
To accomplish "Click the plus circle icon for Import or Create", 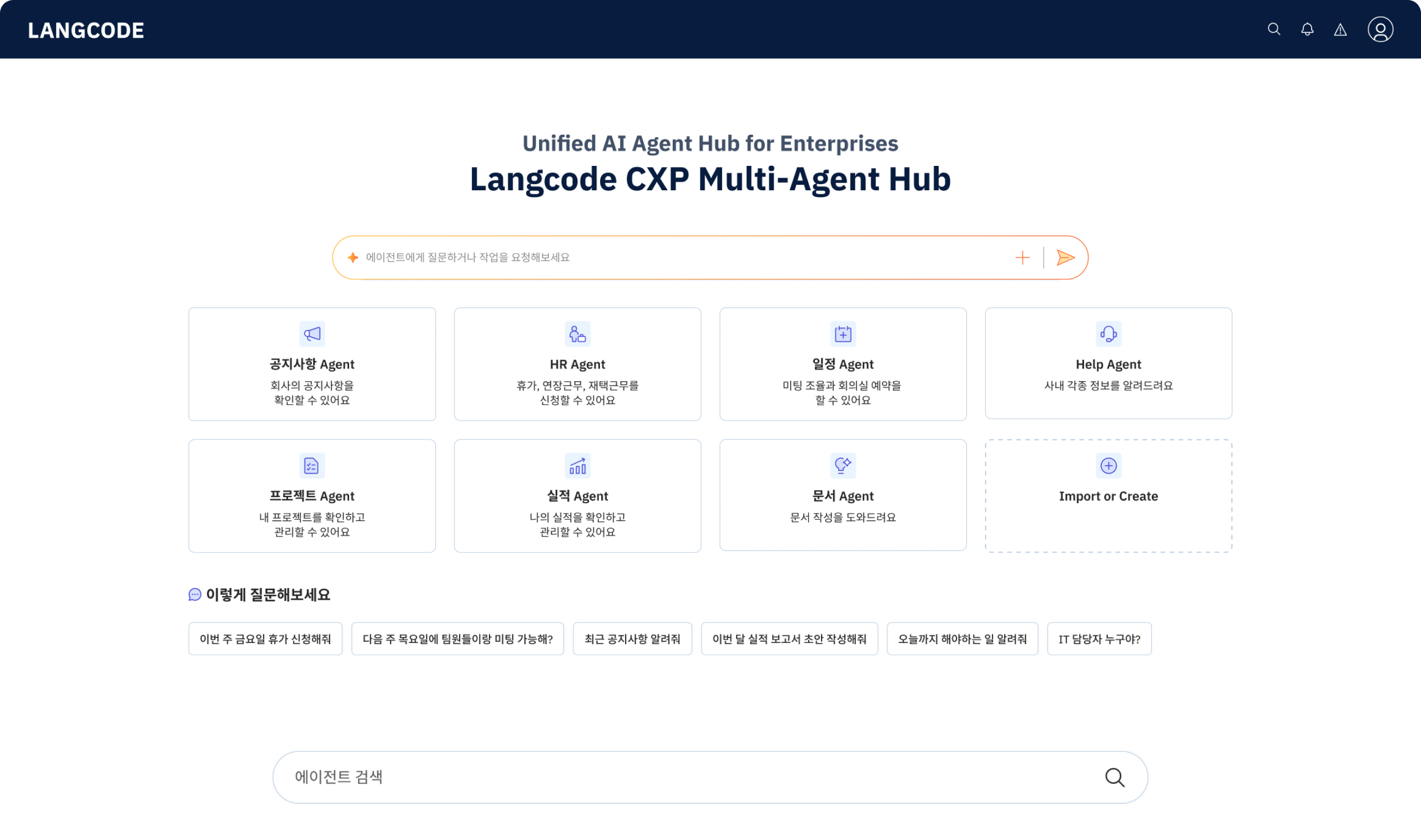I will click(x=1108, y=466).
